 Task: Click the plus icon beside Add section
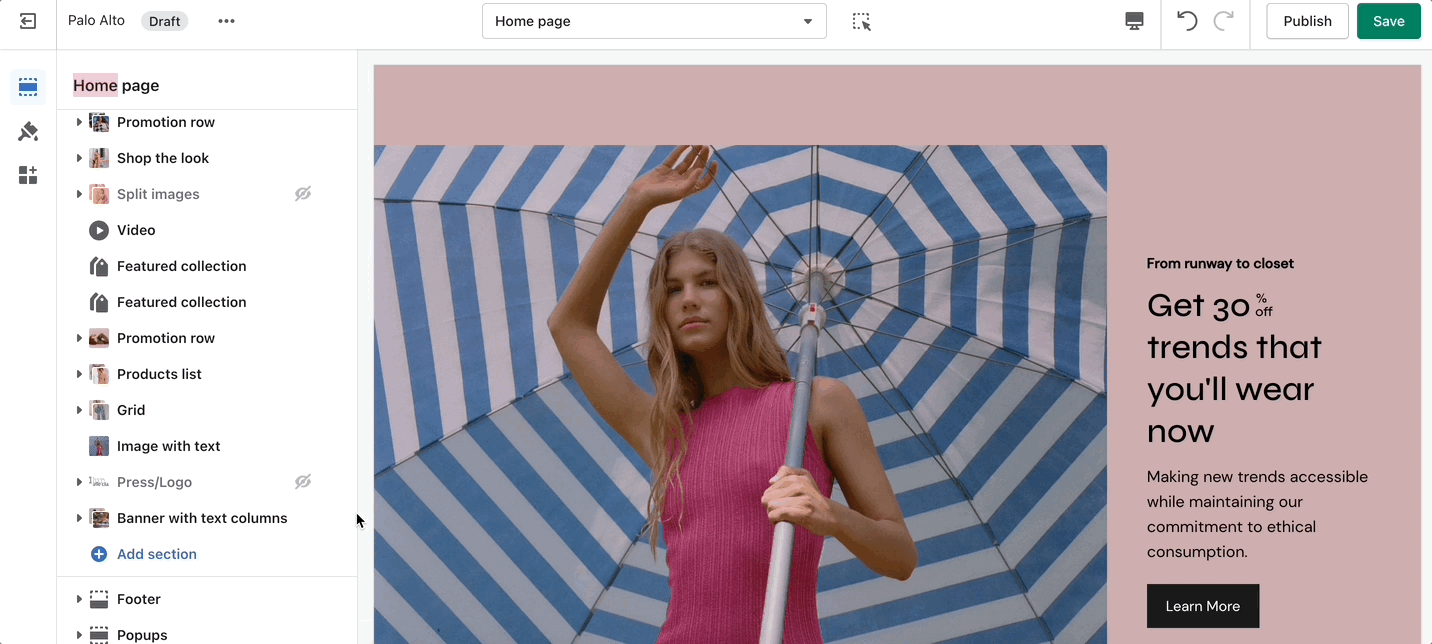coord(99,554)
